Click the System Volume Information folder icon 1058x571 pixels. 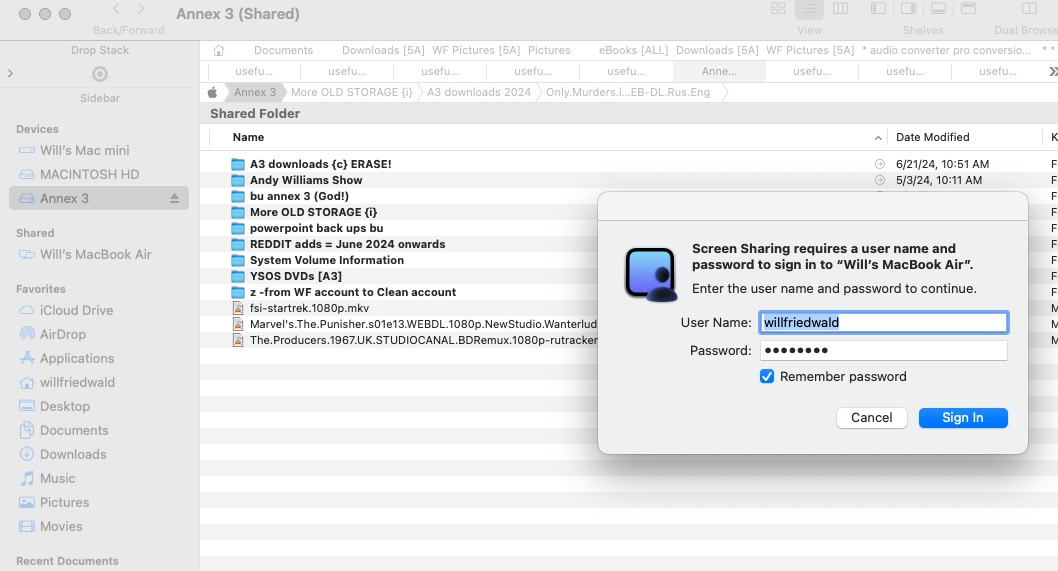pyautogui.click(x=238, y=261)
